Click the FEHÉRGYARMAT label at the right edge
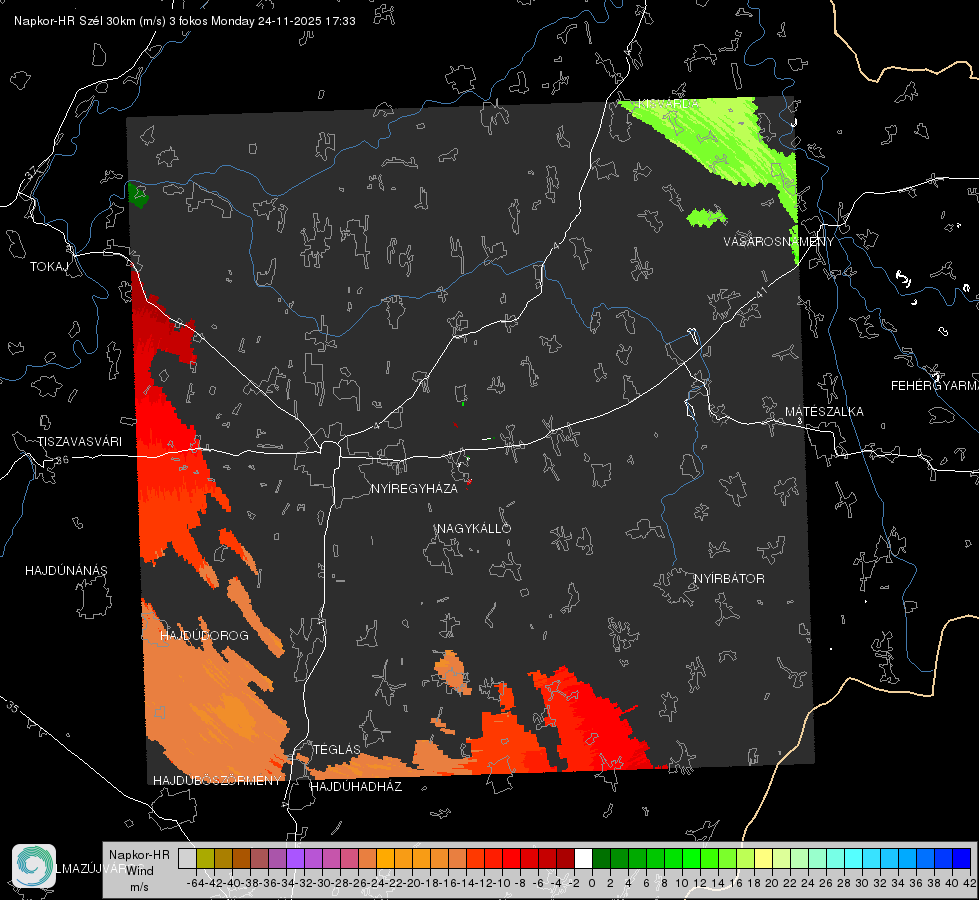Screen dimensions: 979x900 click(935, 386)
